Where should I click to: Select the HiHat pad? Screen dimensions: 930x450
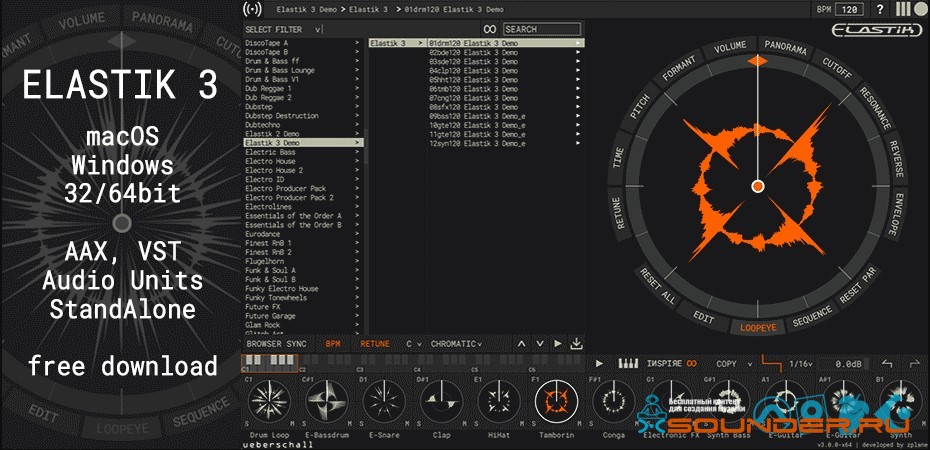[x=499, y=401]
